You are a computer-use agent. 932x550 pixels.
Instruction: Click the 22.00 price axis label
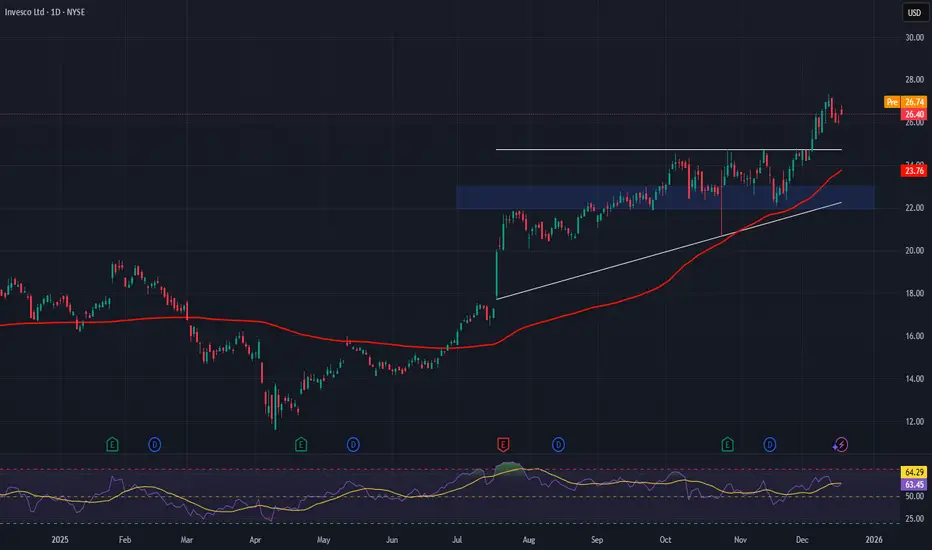(914, 208)
